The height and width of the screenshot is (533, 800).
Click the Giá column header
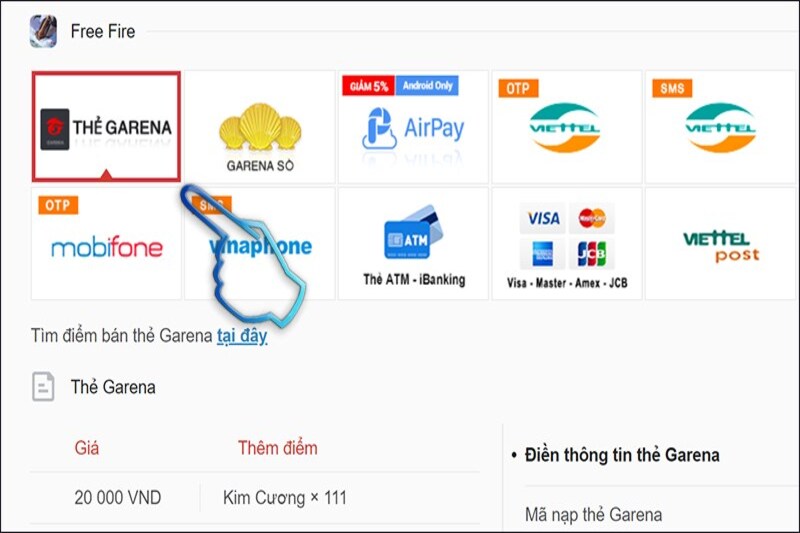tap(87, 448)
